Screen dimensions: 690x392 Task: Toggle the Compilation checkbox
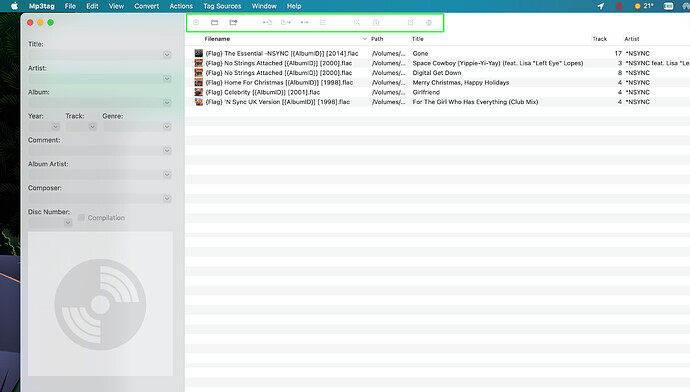point(81,217)
